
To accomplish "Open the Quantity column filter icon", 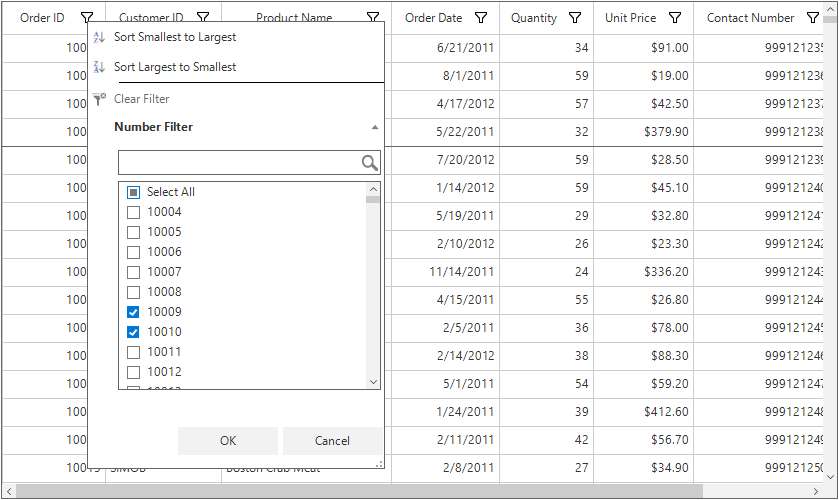I will point(575,18).
